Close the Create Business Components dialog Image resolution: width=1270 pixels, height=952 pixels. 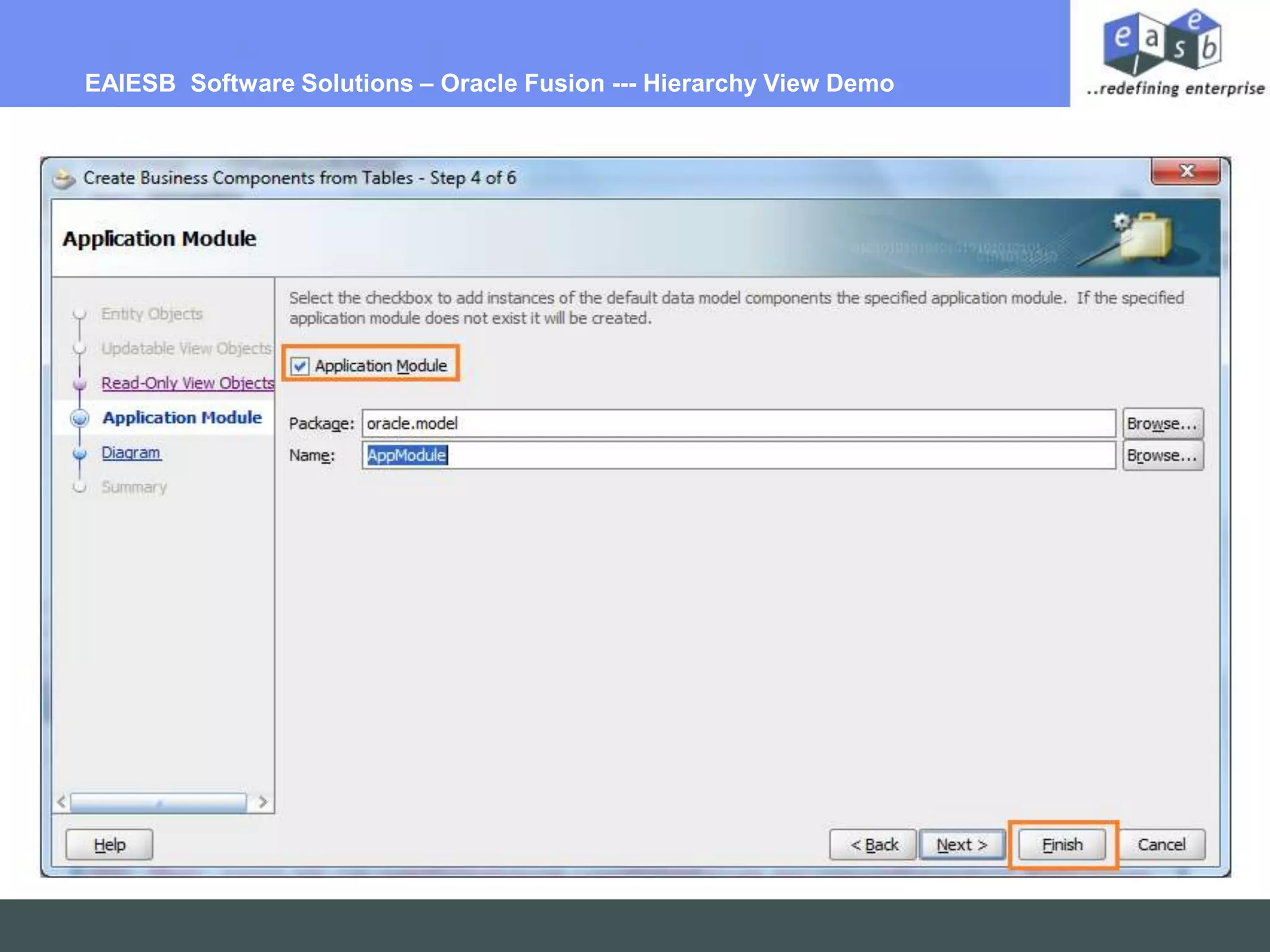pyautogui.click(x=1186, y=171)
